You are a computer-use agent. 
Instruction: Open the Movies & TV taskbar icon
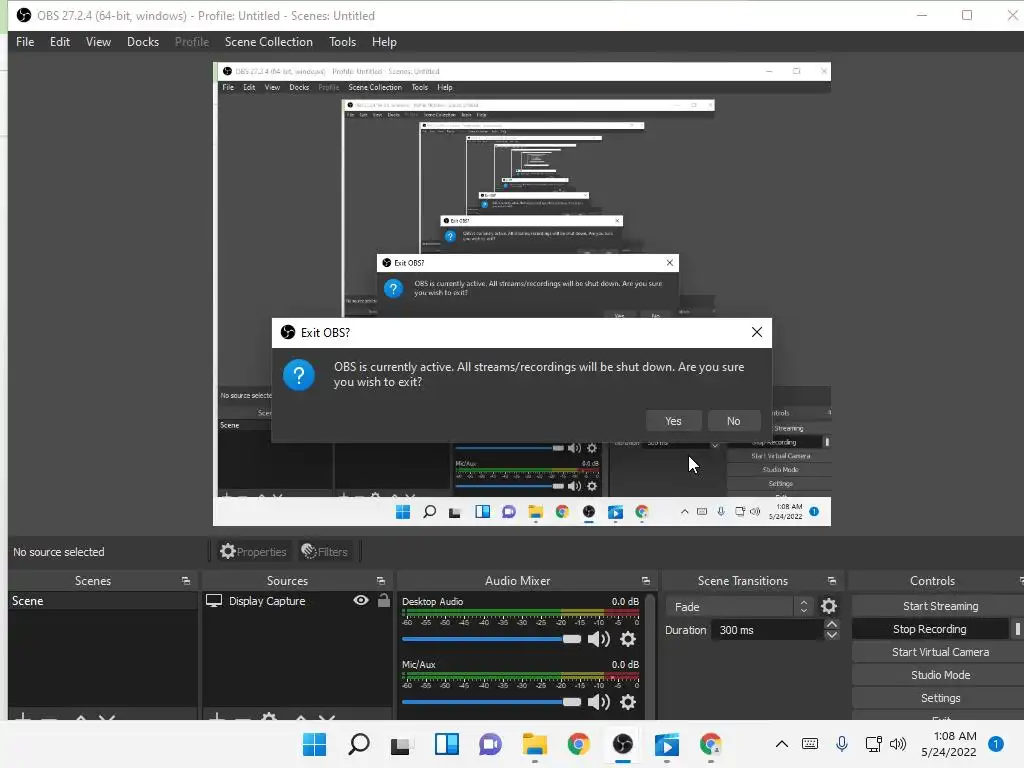pyautogui.click(x=666, y=744)
